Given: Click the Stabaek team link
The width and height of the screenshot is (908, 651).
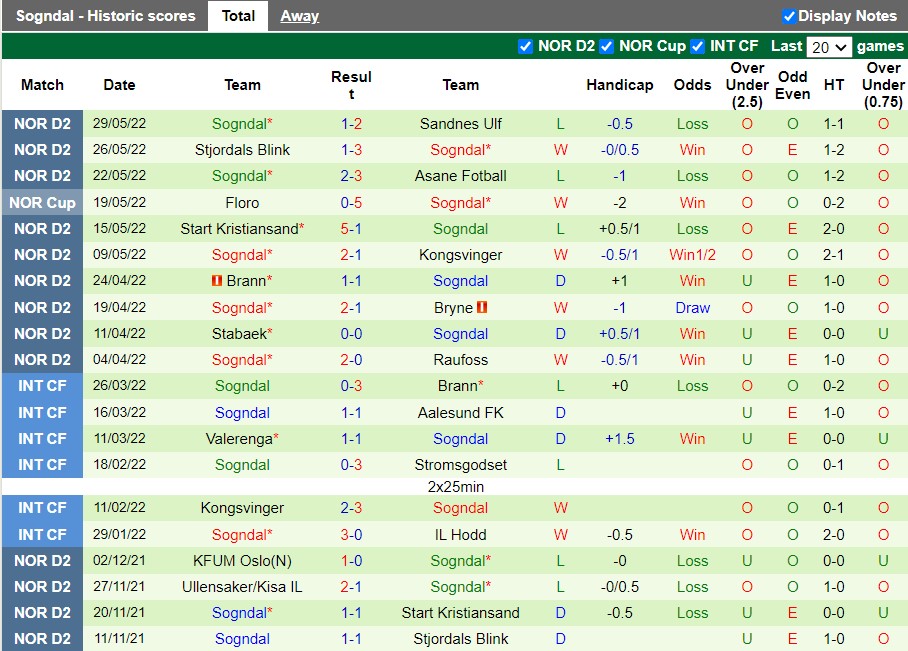Looking at the screenshot, I should [240, 333].
